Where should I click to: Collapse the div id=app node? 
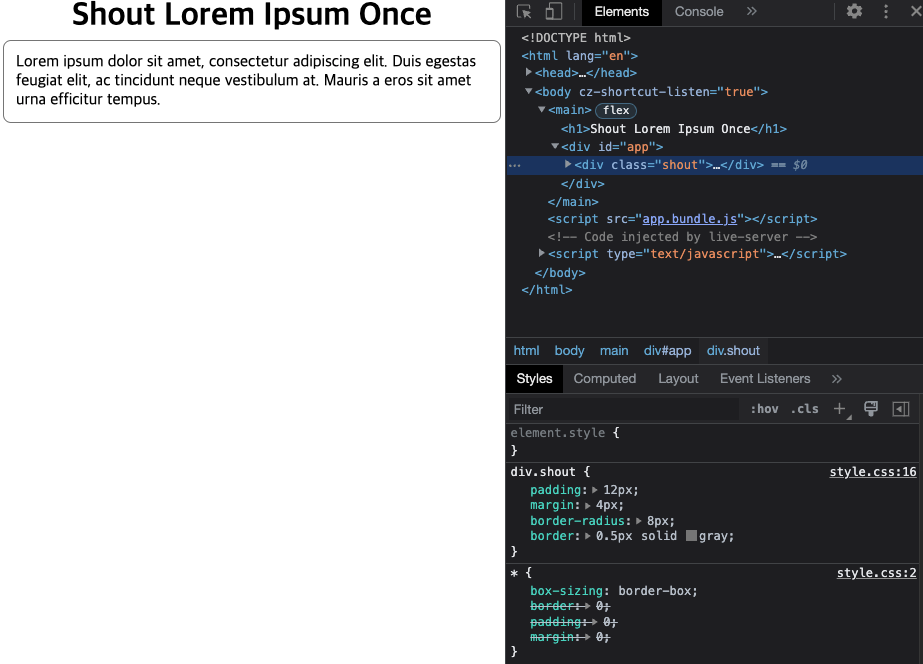(555, 145)
